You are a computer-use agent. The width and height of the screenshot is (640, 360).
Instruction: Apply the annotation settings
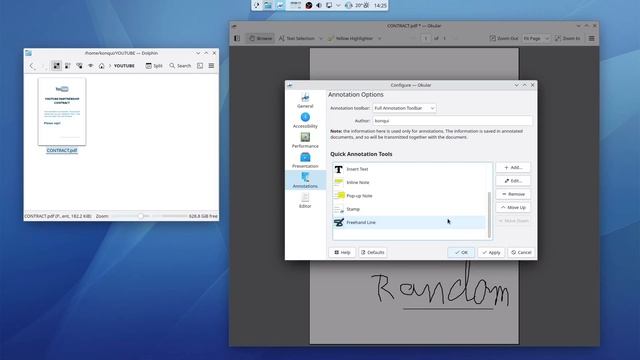pyautogui.click(x=491, y=253)
